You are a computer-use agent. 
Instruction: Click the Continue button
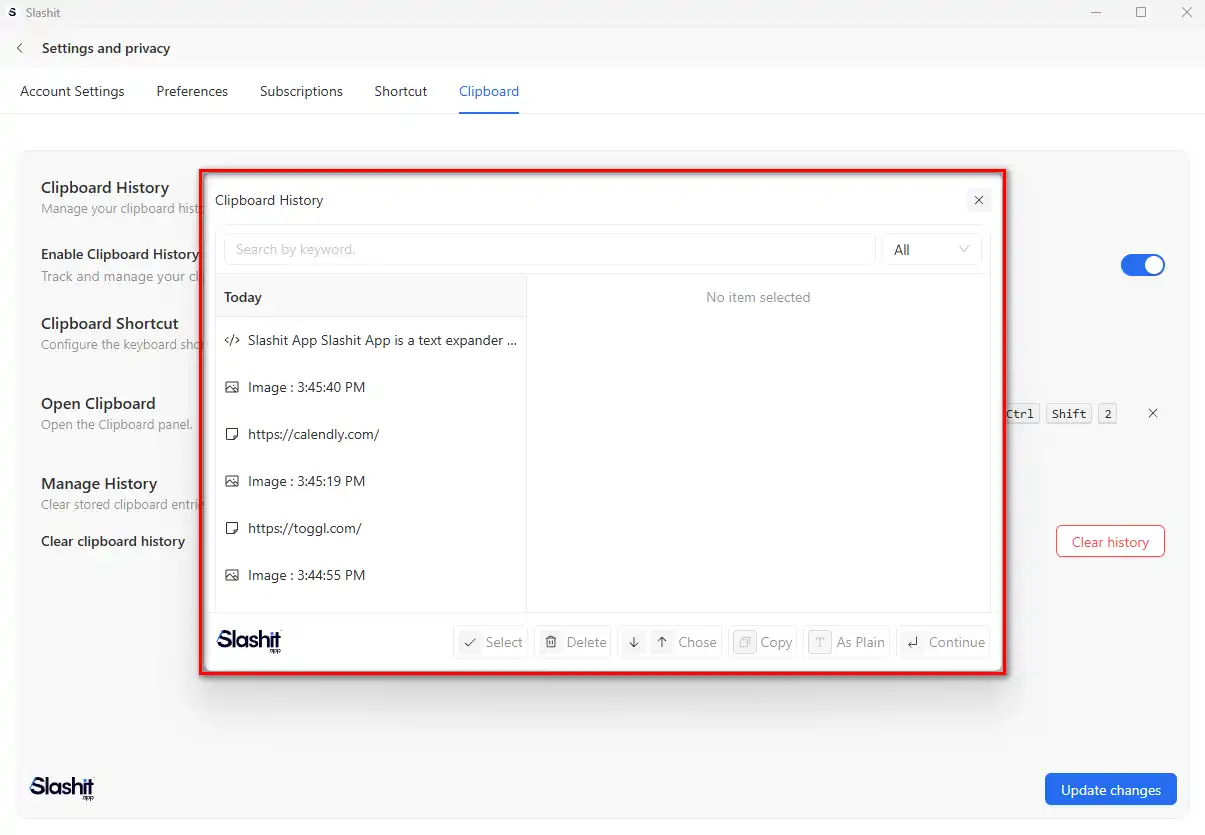point(944,642)
